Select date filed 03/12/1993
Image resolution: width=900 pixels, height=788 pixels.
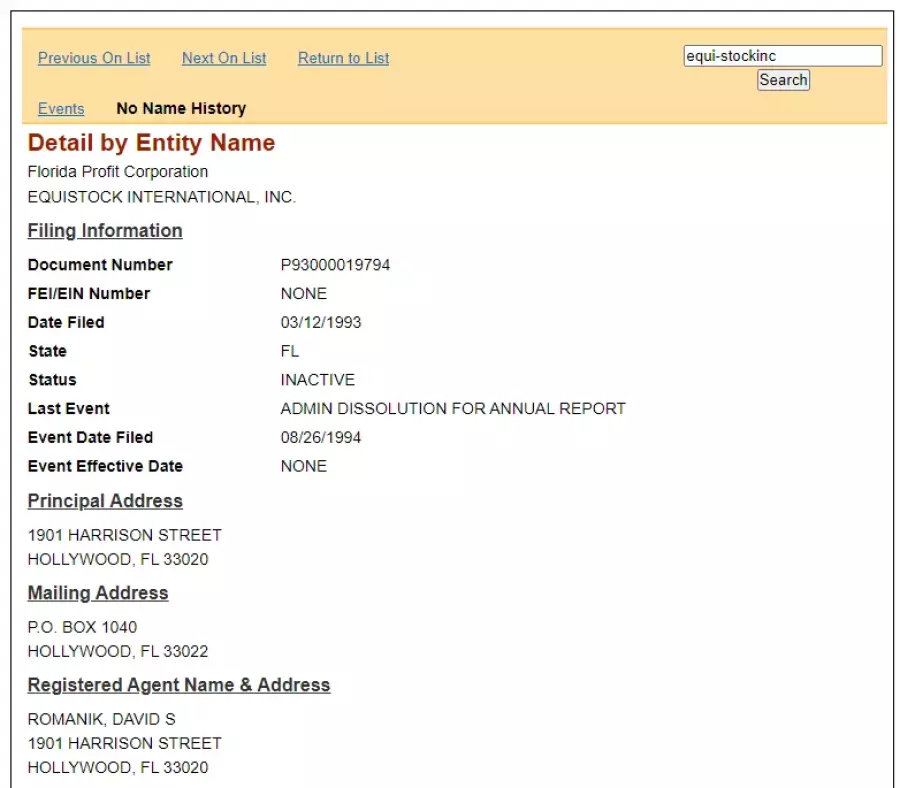coord(321,322)
